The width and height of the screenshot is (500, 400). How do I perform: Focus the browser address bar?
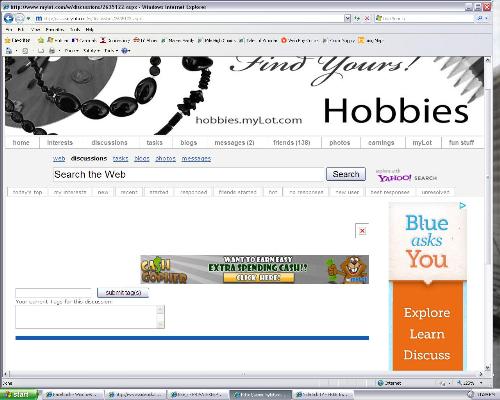click(190, 18)
